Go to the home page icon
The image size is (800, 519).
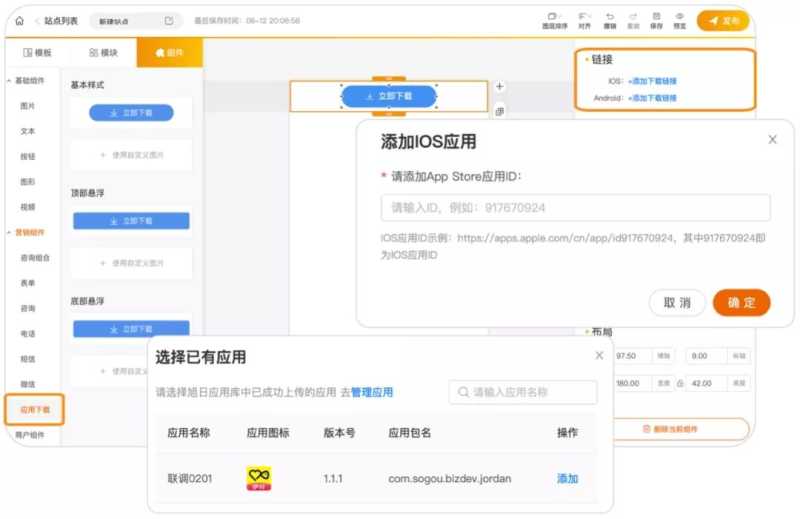click(x=19, y=21)
